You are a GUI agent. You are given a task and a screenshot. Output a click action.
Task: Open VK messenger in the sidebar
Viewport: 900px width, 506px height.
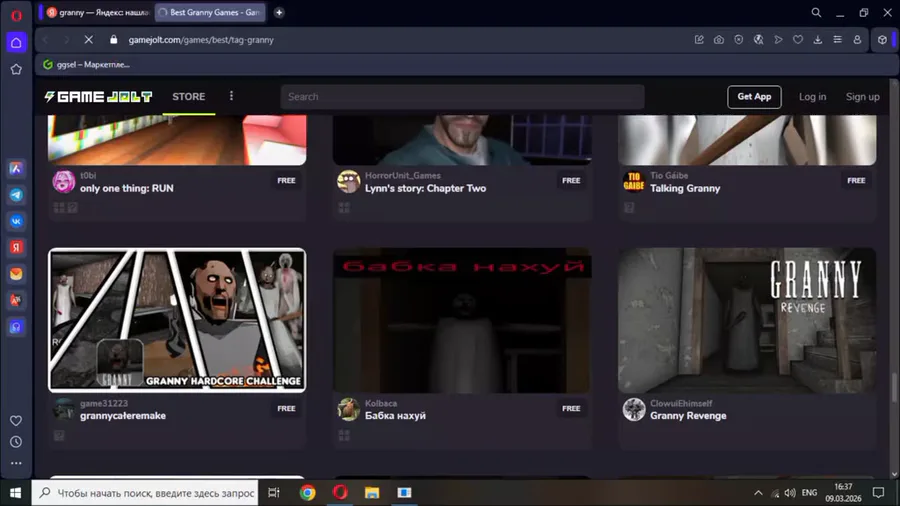(16, 221)
